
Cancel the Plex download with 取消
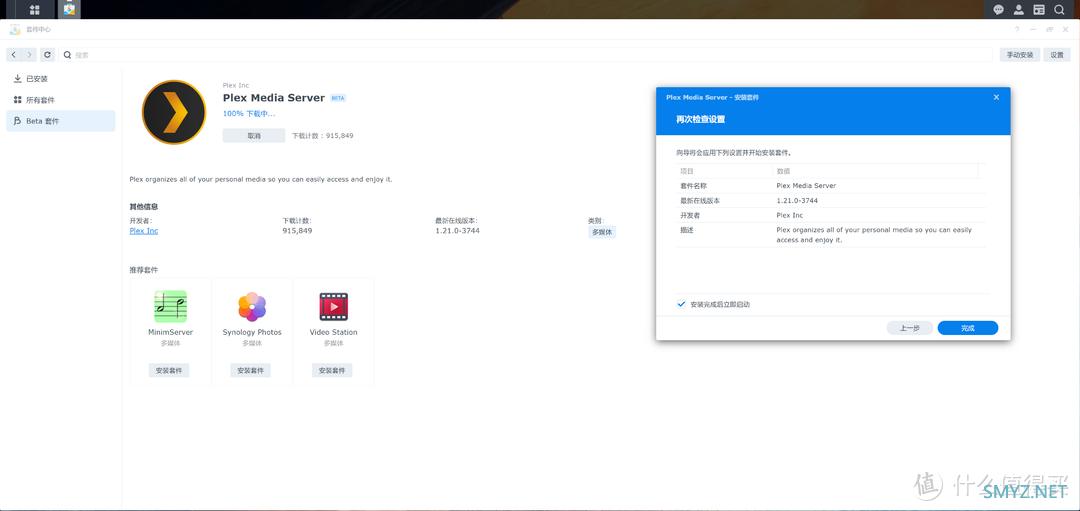[253, 136]
